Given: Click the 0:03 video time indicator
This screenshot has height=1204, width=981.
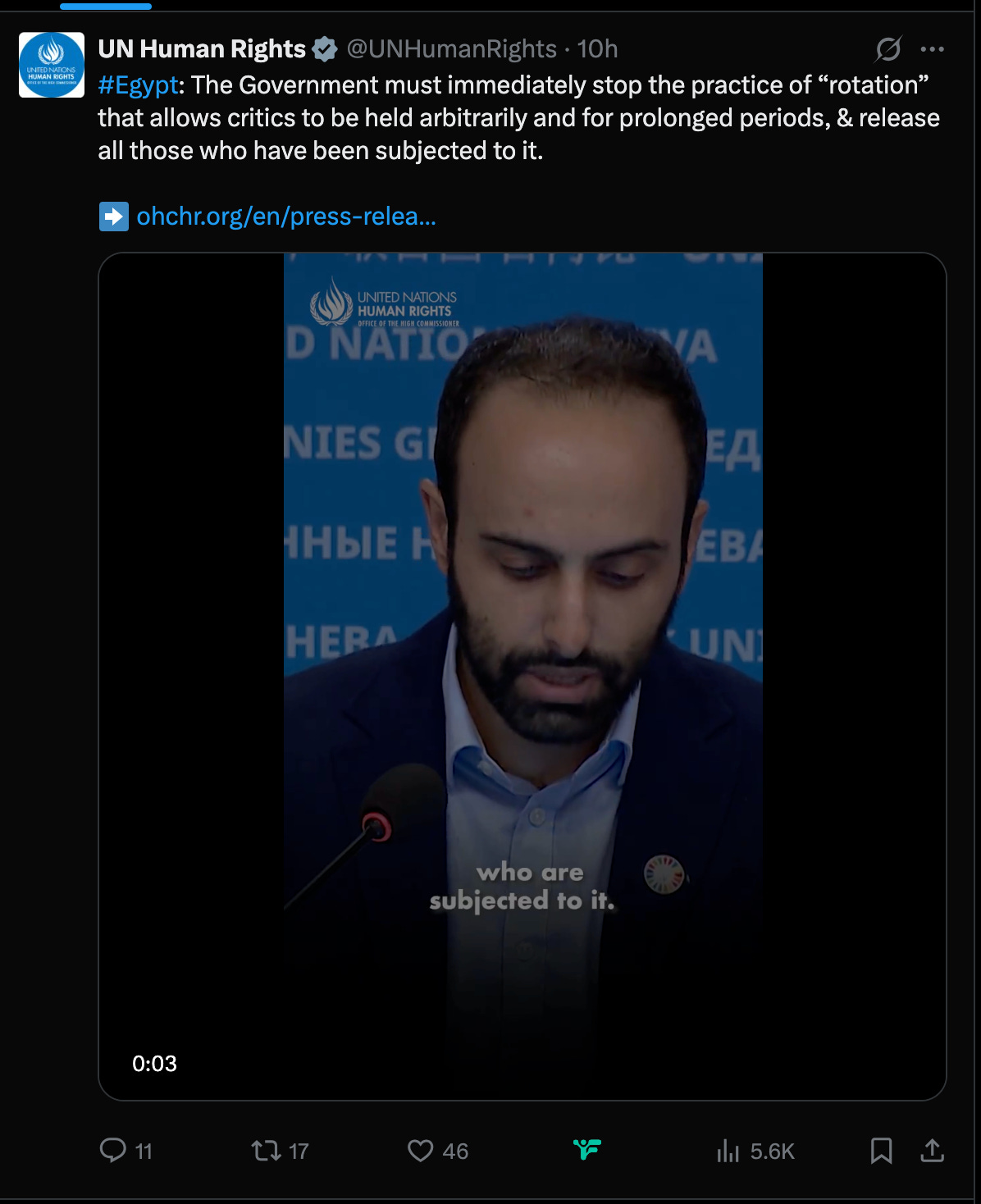Looking at the screenshot, I should click(154, 1064).
